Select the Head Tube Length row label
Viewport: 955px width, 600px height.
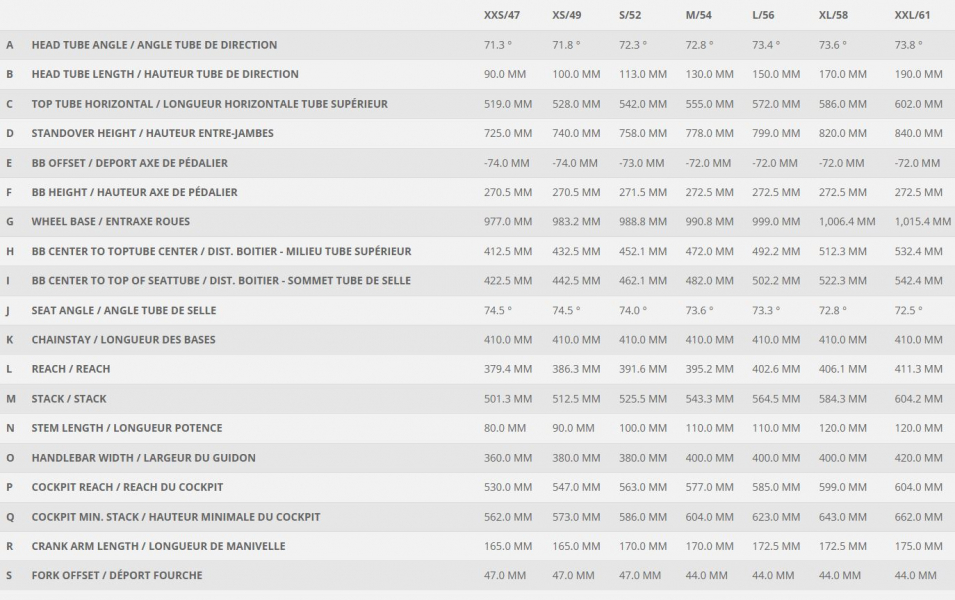[x=165, y=74]
